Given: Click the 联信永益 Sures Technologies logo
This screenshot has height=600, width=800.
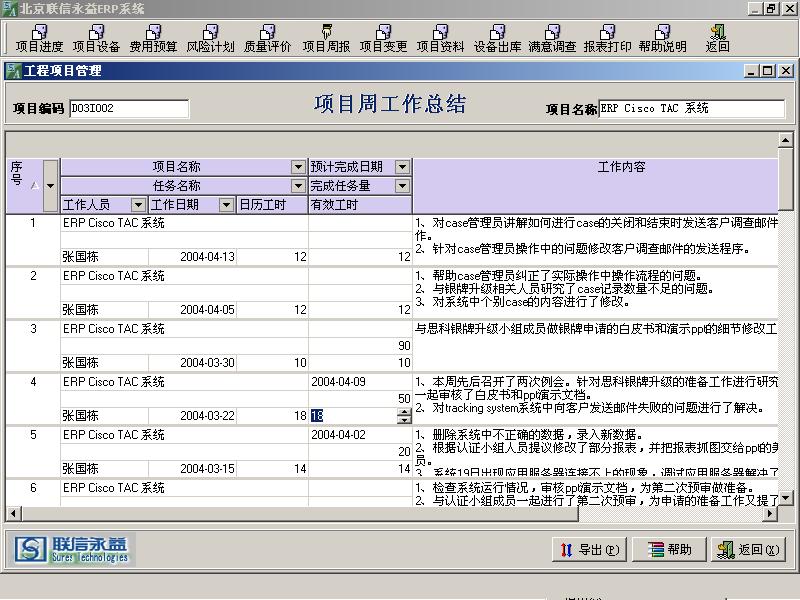Looking at the screenshot, I should coord(71,549).
